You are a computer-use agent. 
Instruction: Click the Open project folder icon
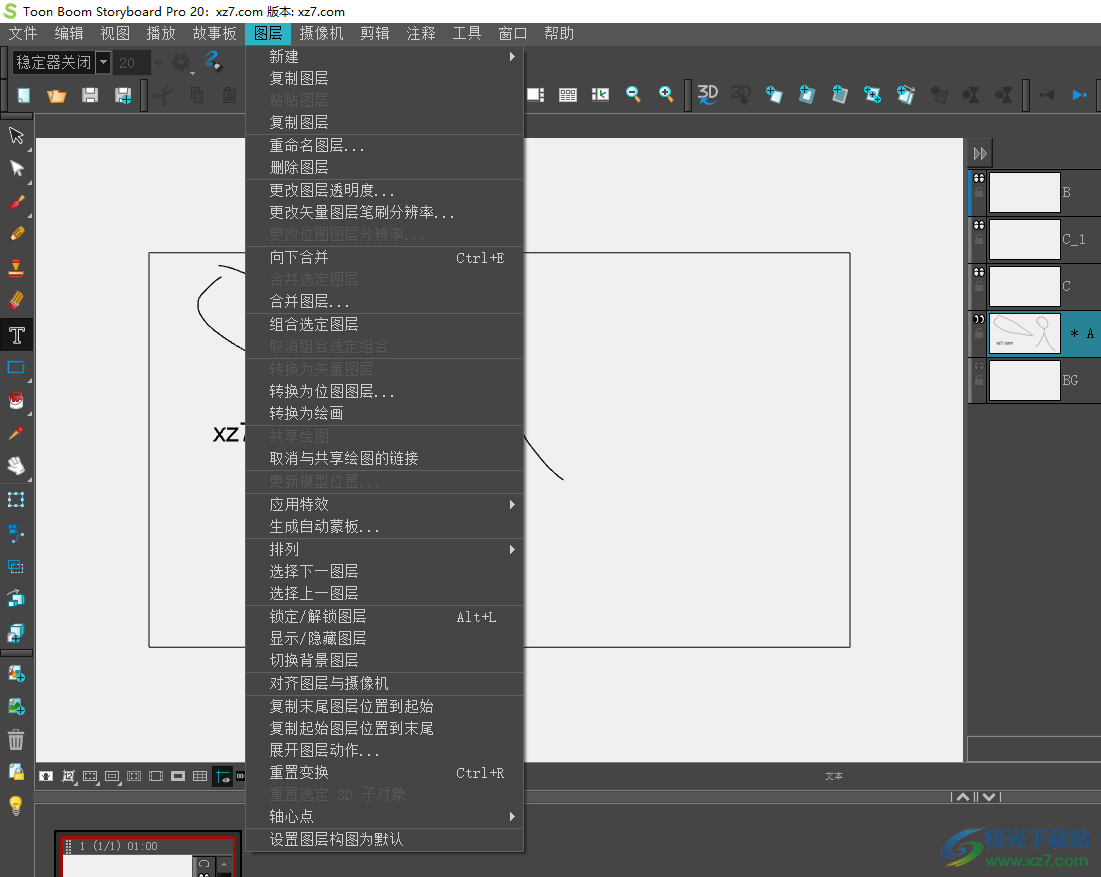56,95
